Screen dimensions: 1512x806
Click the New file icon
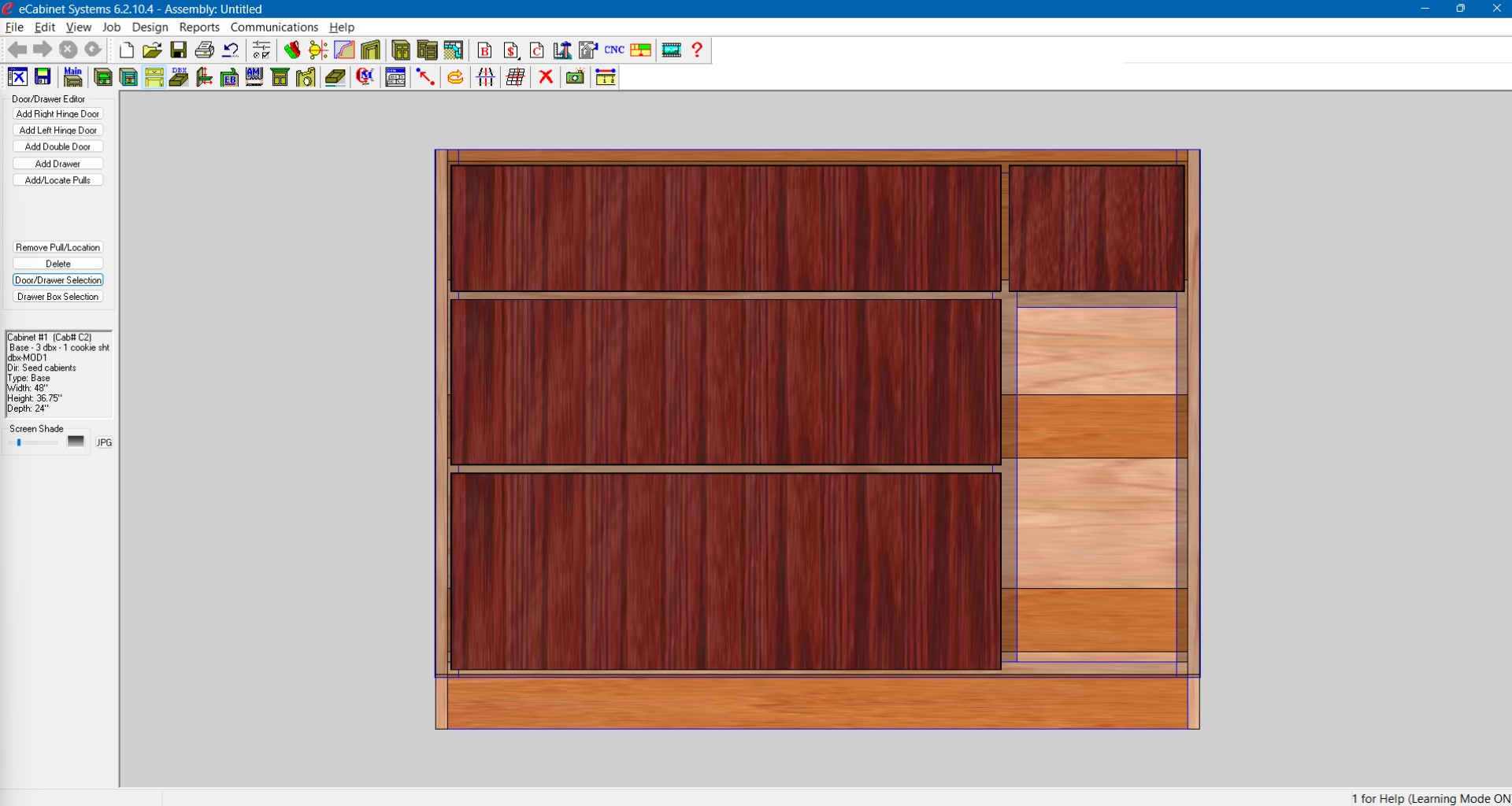(126, 50)
